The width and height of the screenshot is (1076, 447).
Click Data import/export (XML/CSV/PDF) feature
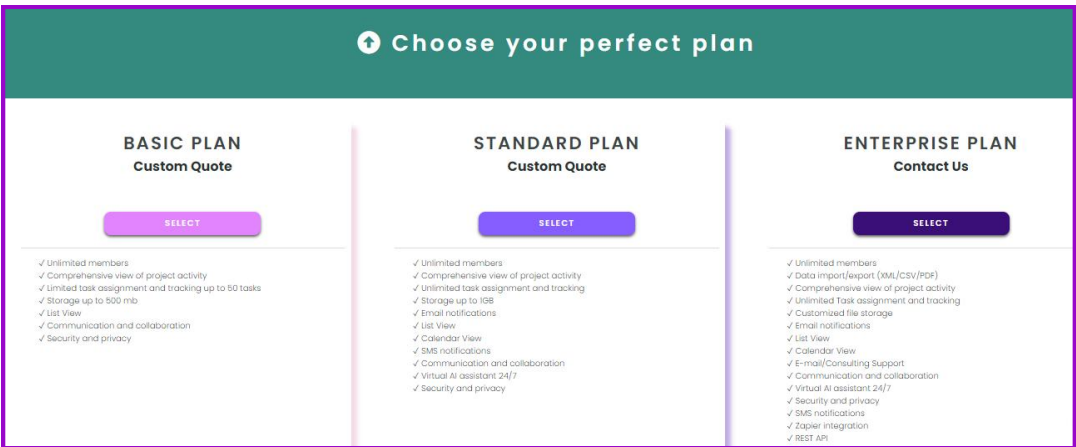point(866,276)
